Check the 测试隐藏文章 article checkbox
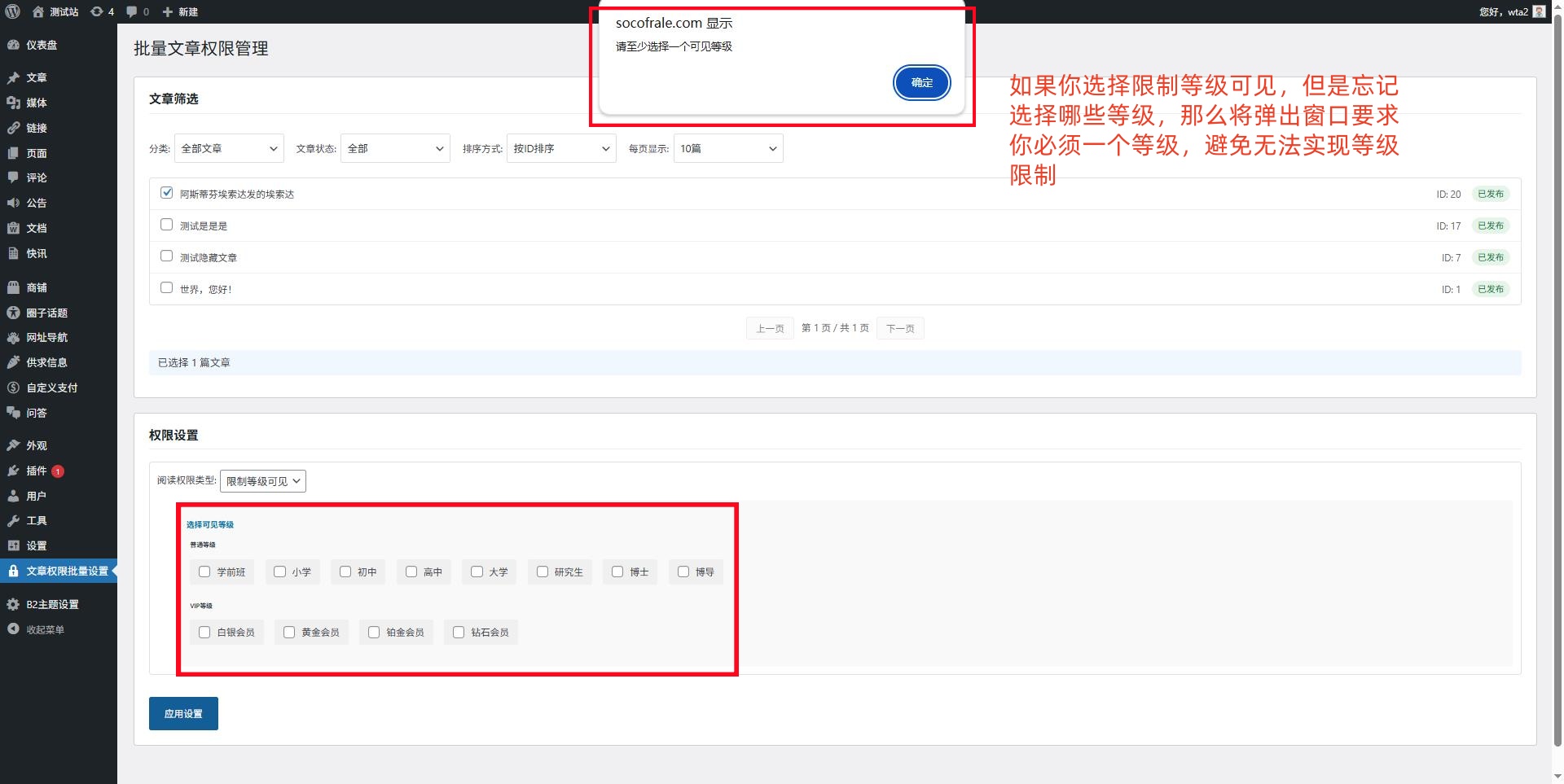This screenshot has height=784, width=1564. 166,256
